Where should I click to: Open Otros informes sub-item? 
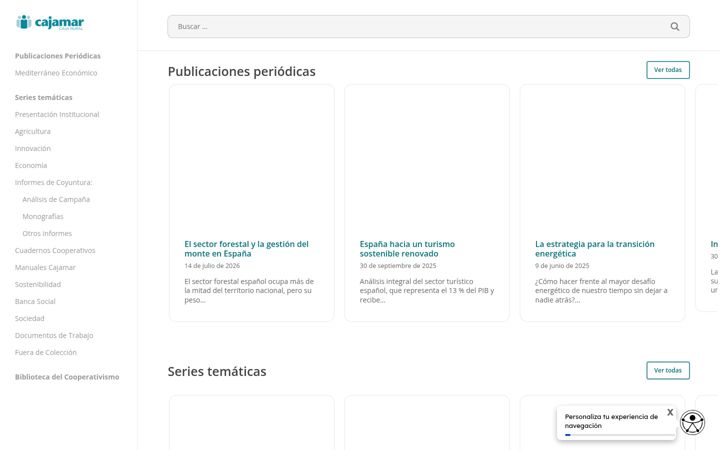click(x=47, y=233)
